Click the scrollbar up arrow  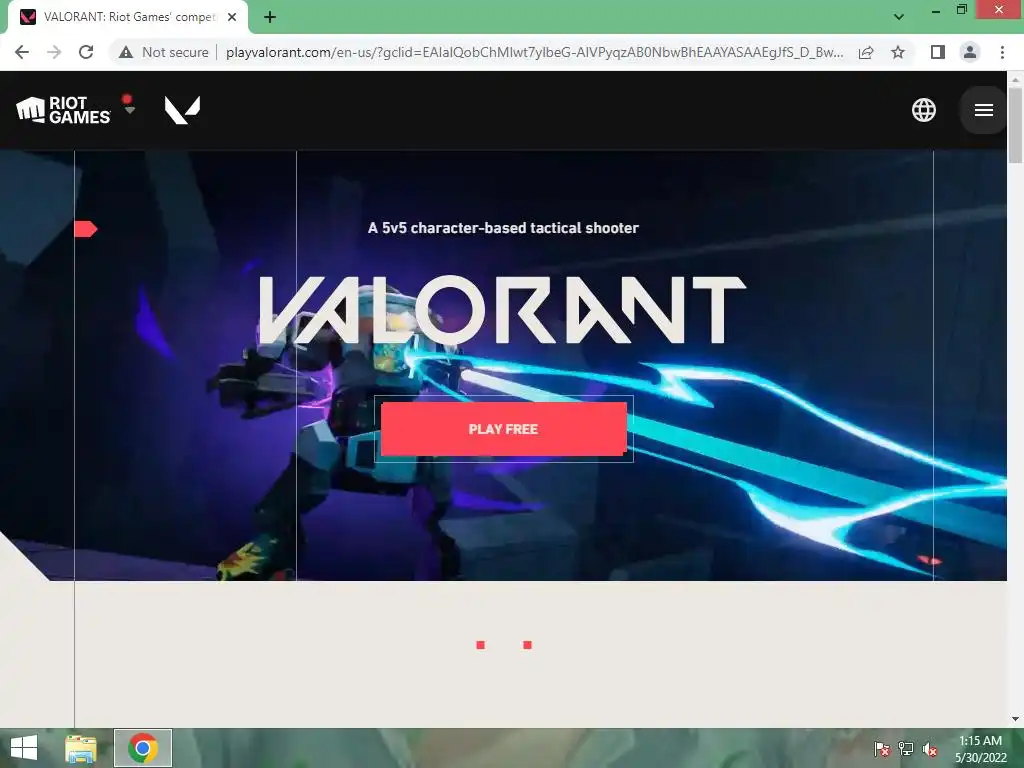pyautogui.click(x=1015, y=79)
